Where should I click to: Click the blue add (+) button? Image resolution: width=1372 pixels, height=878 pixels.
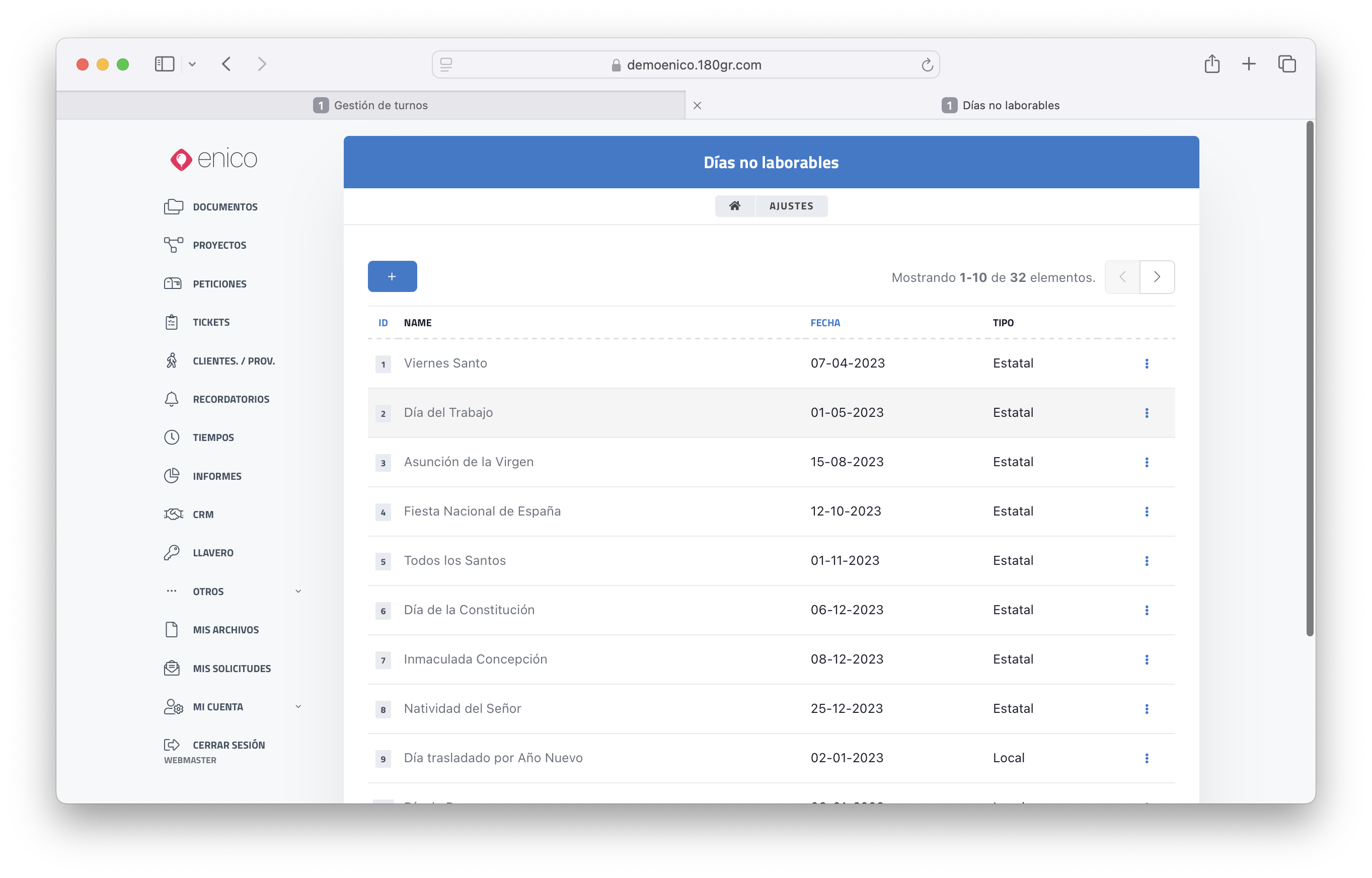pos(392,276)
